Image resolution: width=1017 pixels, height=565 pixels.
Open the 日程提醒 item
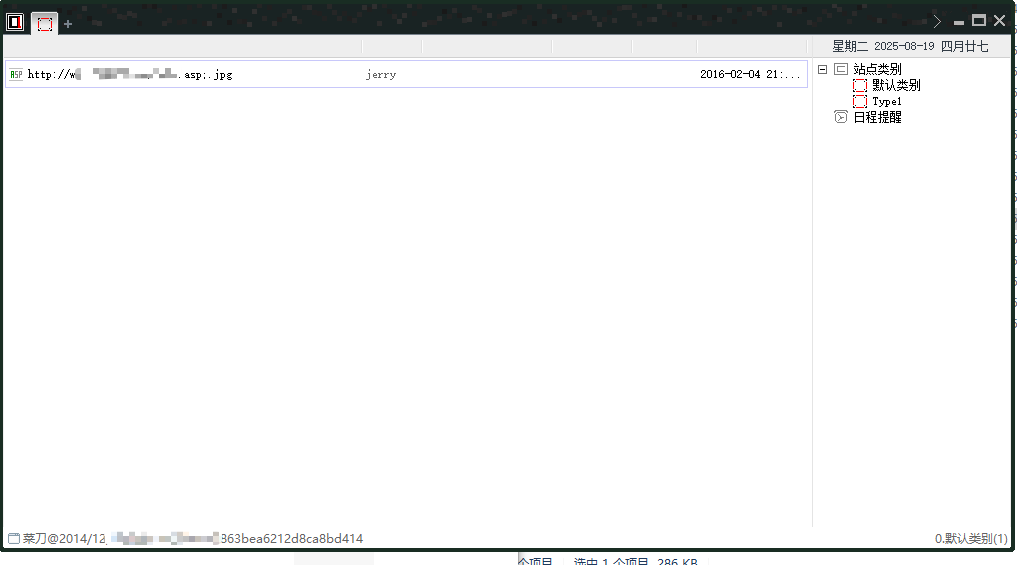[x=877, y=117]
